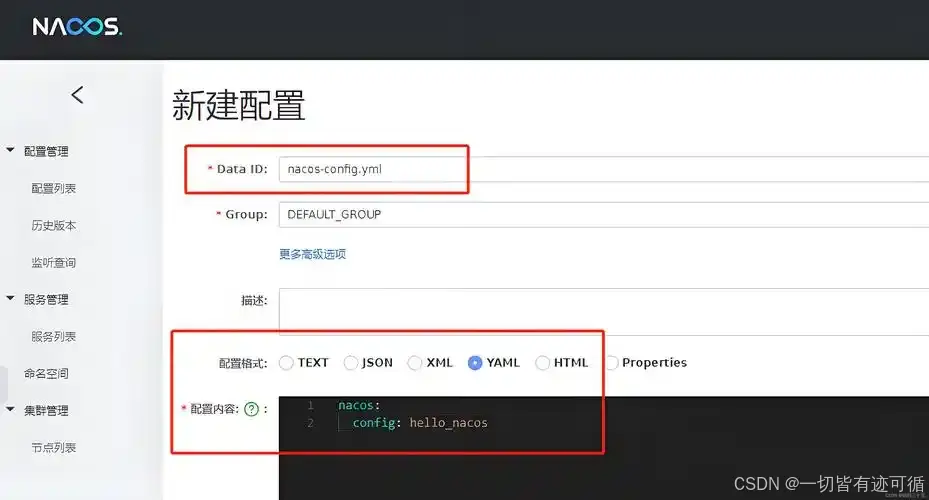Select the TEXT format radio button
The image size is (929, 500).
[x=286, y=363]
